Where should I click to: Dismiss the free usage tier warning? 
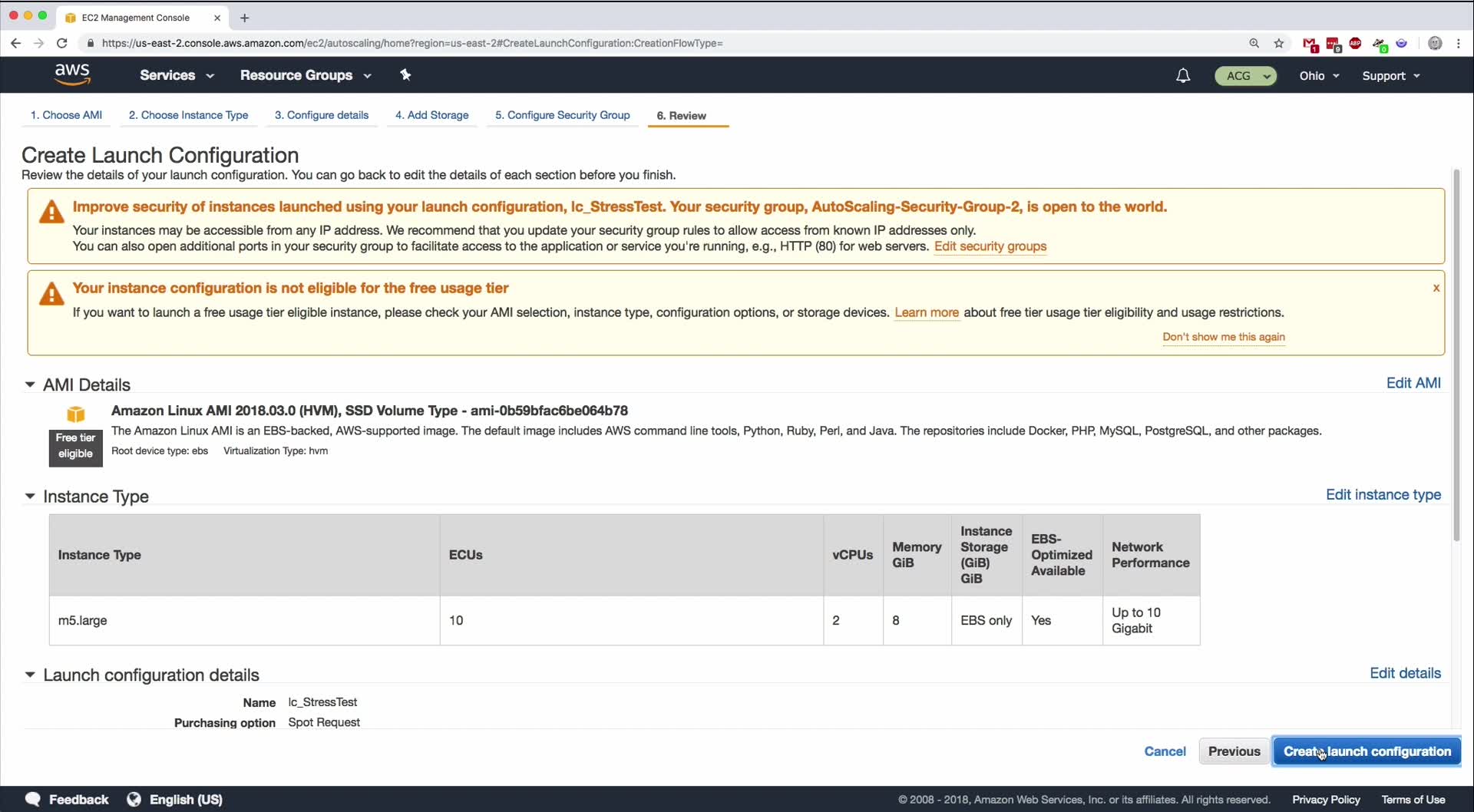point(1436,288)
